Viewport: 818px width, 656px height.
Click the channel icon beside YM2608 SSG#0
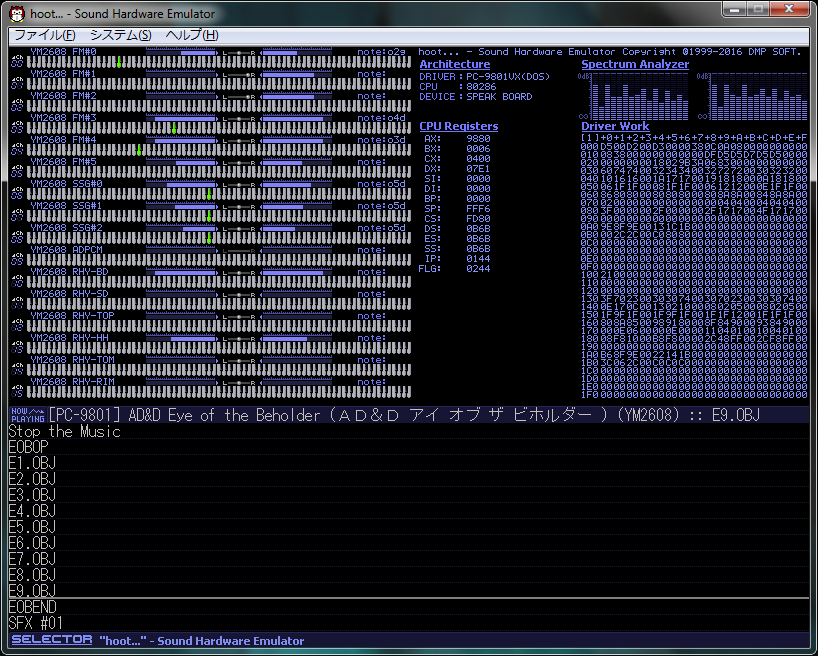tap(17, 194)
